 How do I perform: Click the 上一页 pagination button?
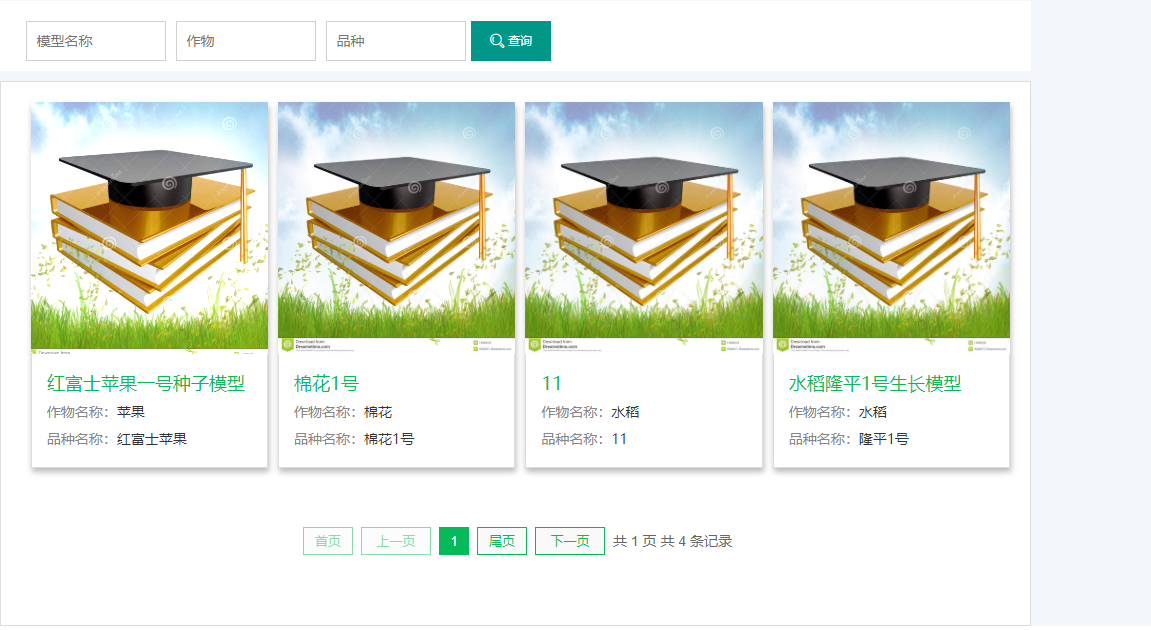click(x=396, y=541)
